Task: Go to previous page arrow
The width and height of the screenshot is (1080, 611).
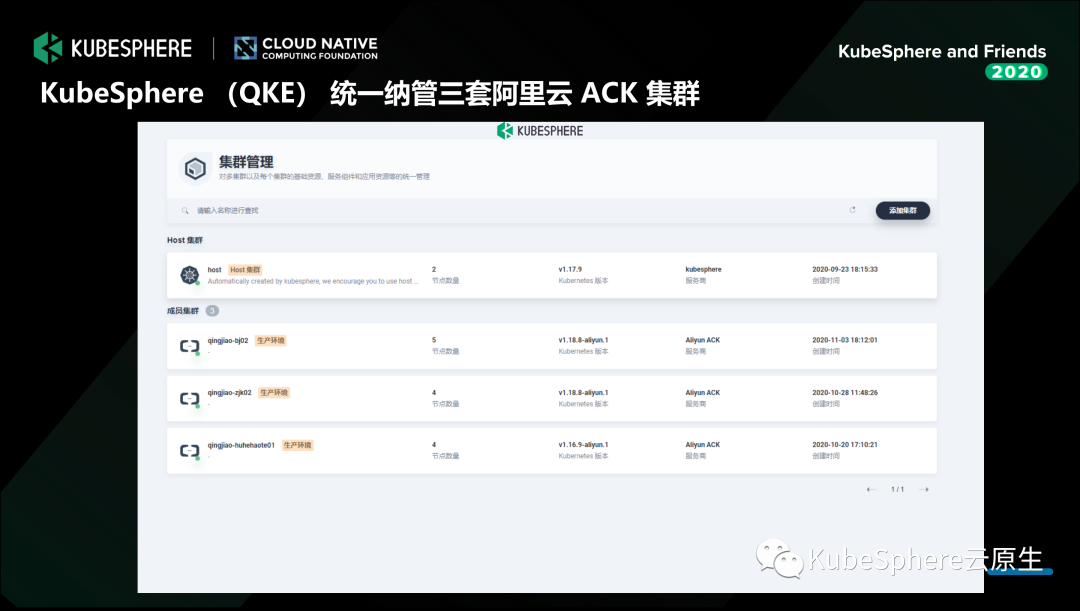Action: pos(871,489)
